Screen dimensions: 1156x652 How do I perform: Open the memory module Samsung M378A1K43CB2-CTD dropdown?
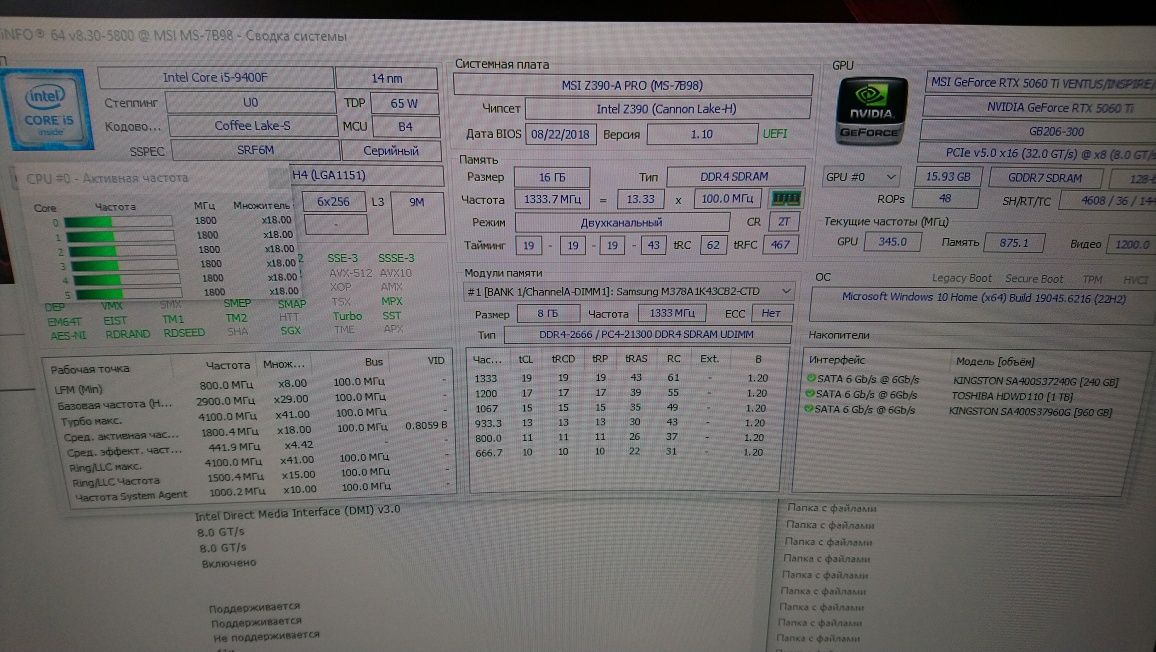tap(628, 291)
